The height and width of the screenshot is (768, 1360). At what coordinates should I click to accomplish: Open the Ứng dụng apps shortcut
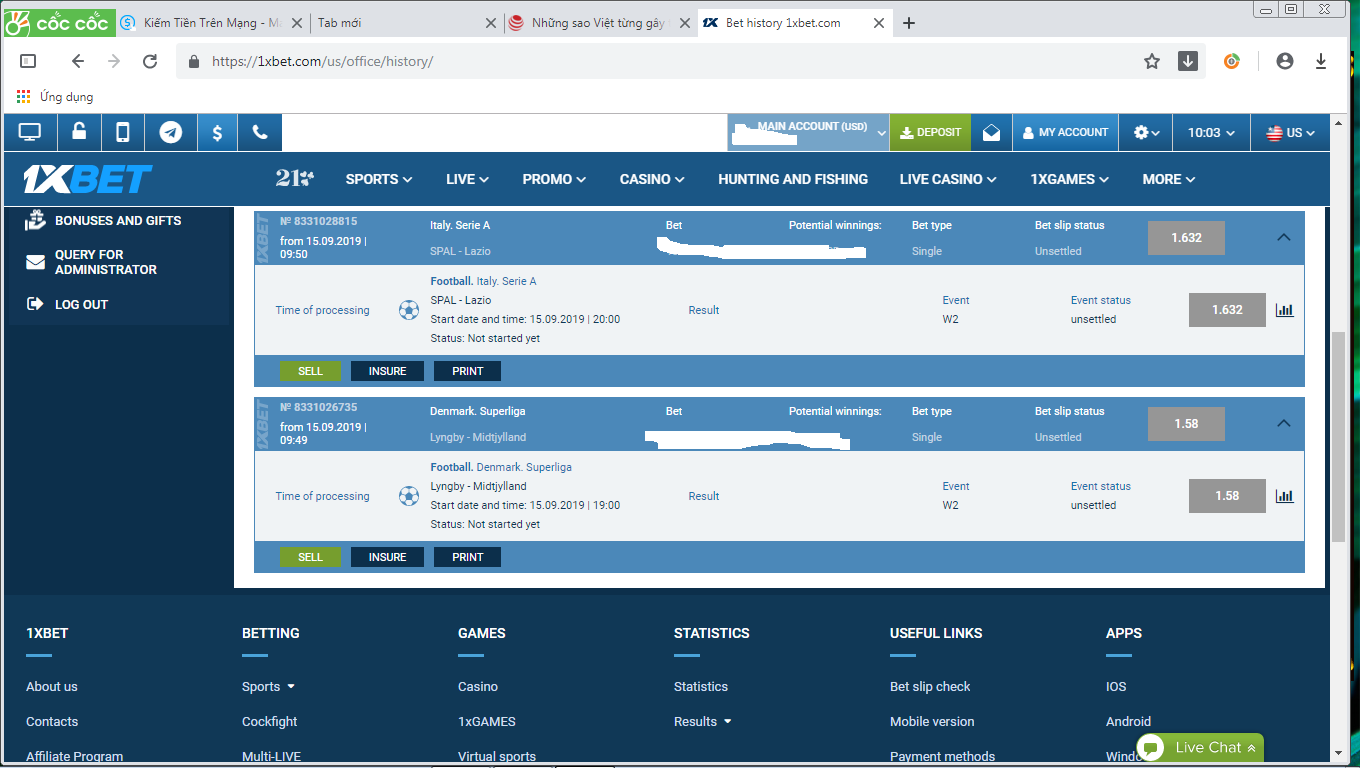[56, 97]
